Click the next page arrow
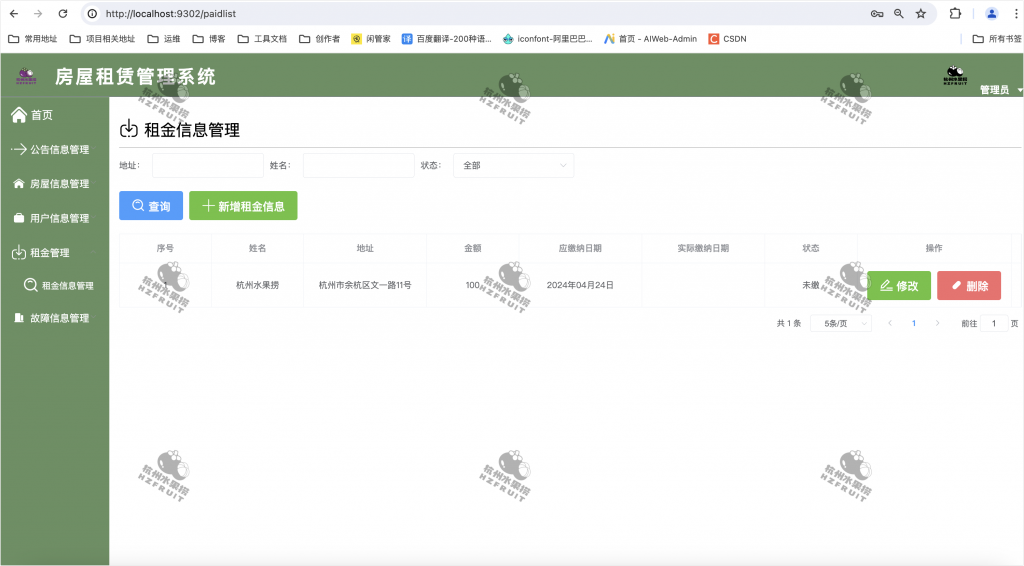1024x566 pixels. coord(937,324)
